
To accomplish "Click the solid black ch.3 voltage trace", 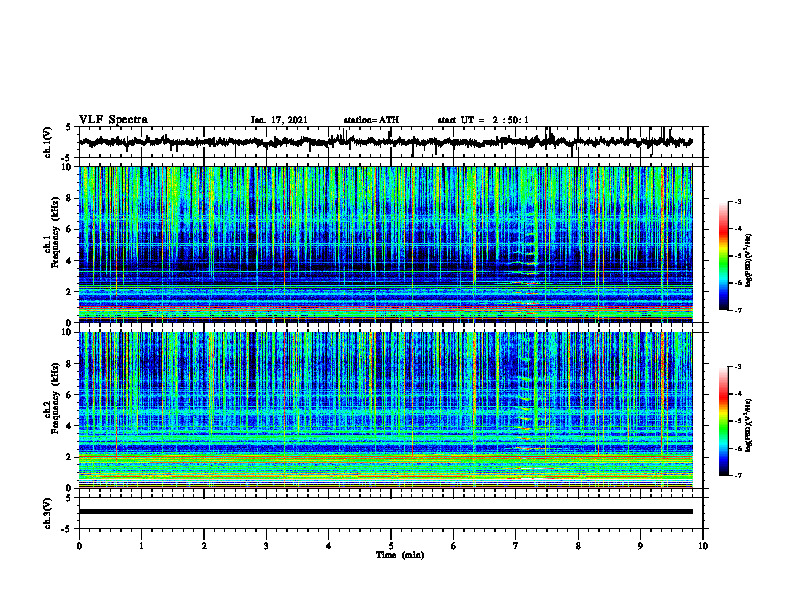I will [386, 512].
